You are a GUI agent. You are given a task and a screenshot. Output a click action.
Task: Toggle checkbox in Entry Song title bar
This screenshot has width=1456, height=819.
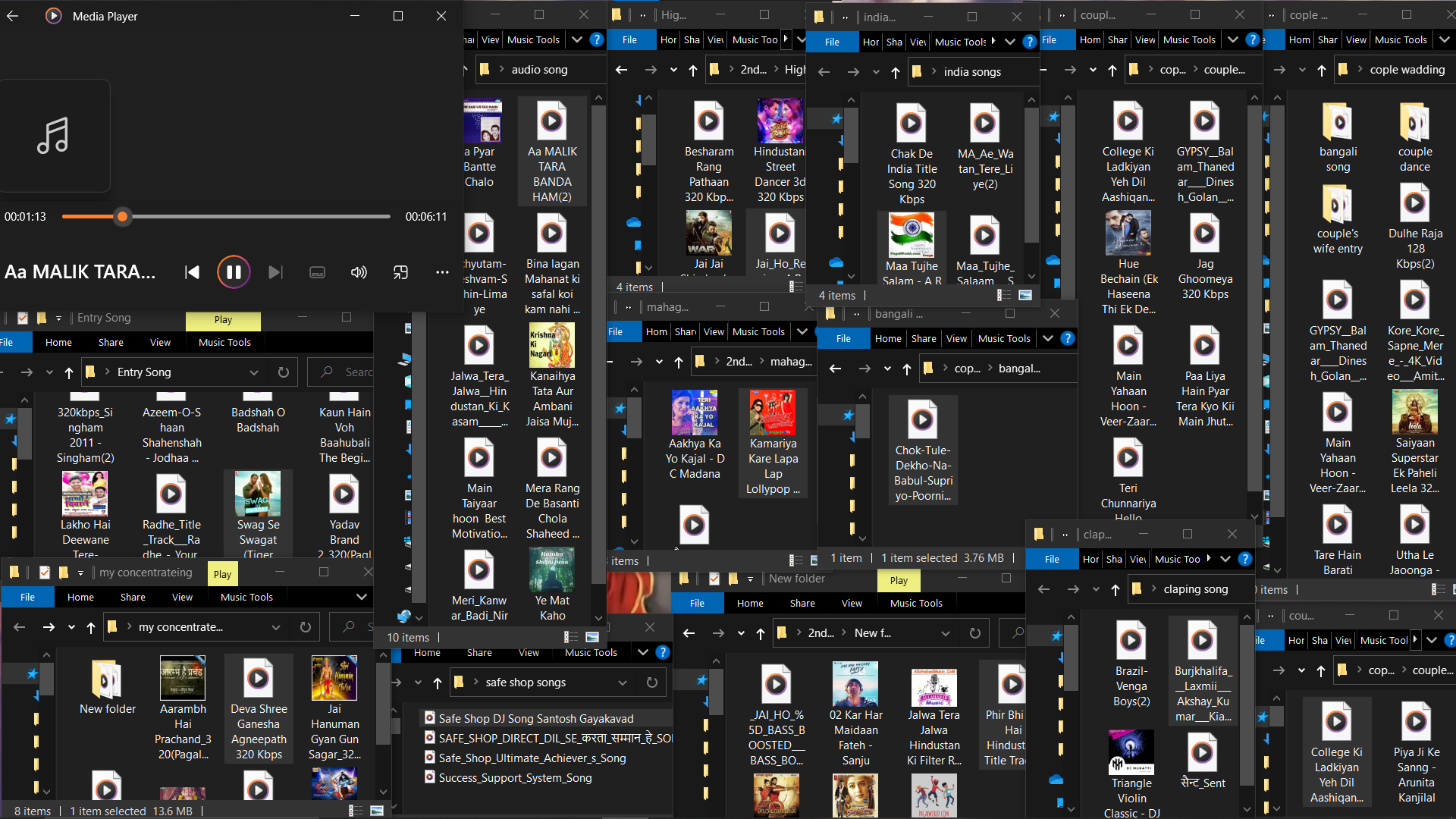[x=23, y=318]
